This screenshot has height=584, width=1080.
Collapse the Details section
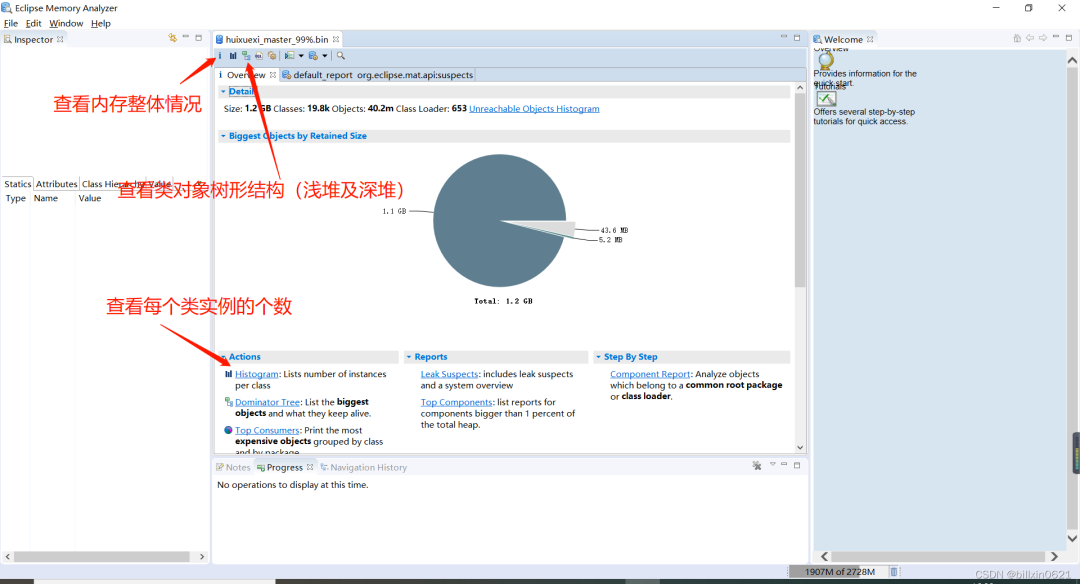pos(223,91)
